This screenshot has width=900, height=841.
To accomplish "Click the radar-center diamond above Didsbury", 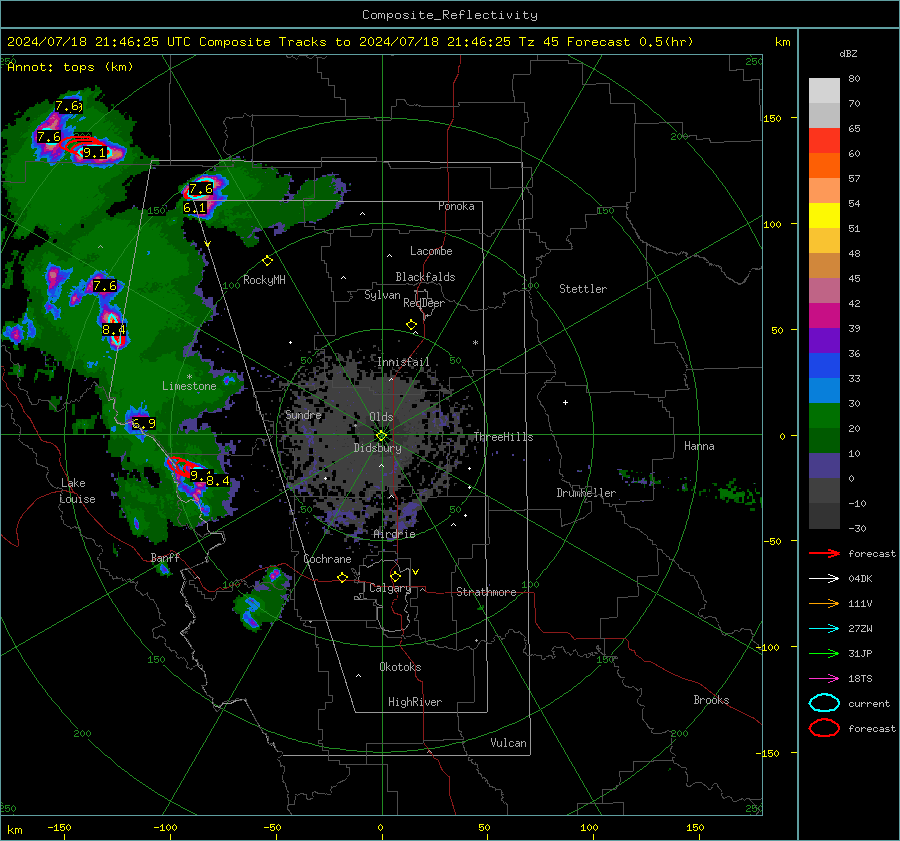I will point(382,436).
